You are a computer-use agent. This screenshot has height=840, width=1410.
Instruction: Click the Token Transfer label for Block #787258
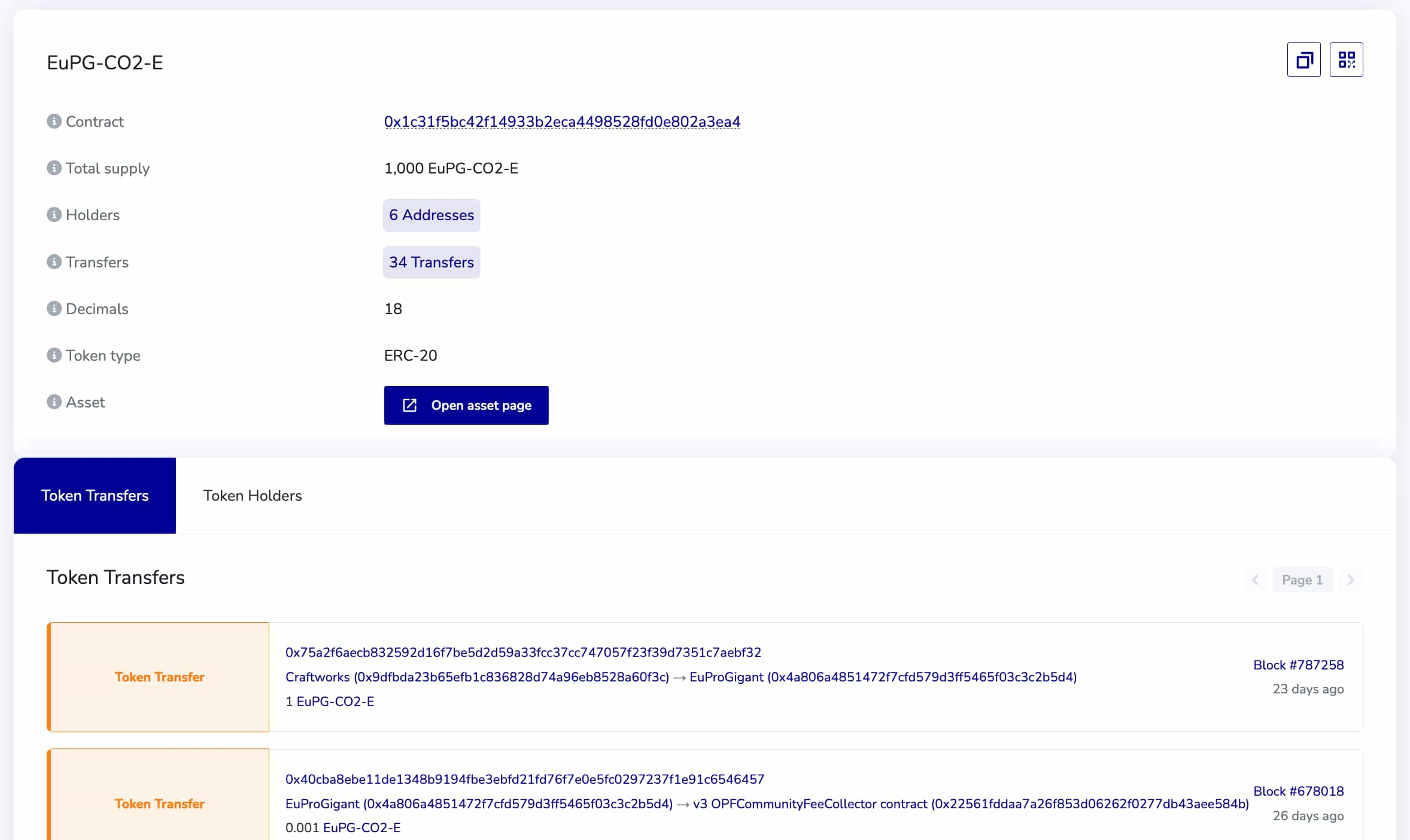159,677
